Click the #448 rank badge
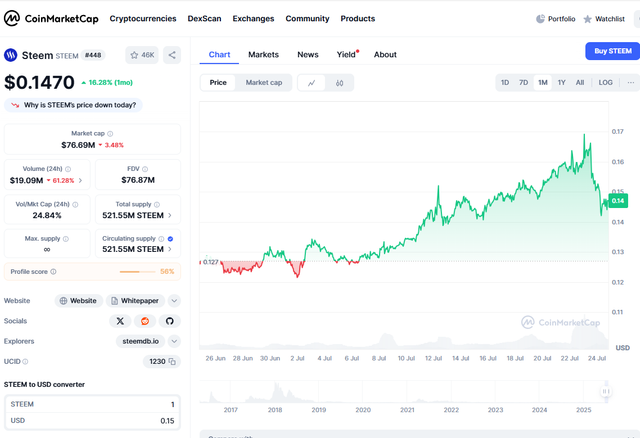Image resolution: width=640 pixels, height=438 pixels. pyautogui.click(x=93, y=55)
